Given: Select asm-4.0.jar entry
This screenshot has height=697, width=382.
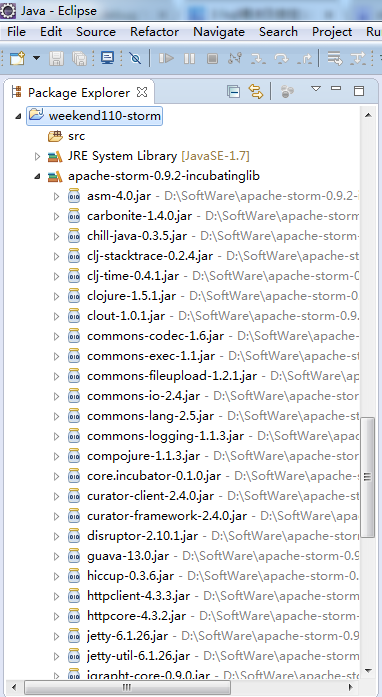Looking at the screenshot, I should click(119, 196).
